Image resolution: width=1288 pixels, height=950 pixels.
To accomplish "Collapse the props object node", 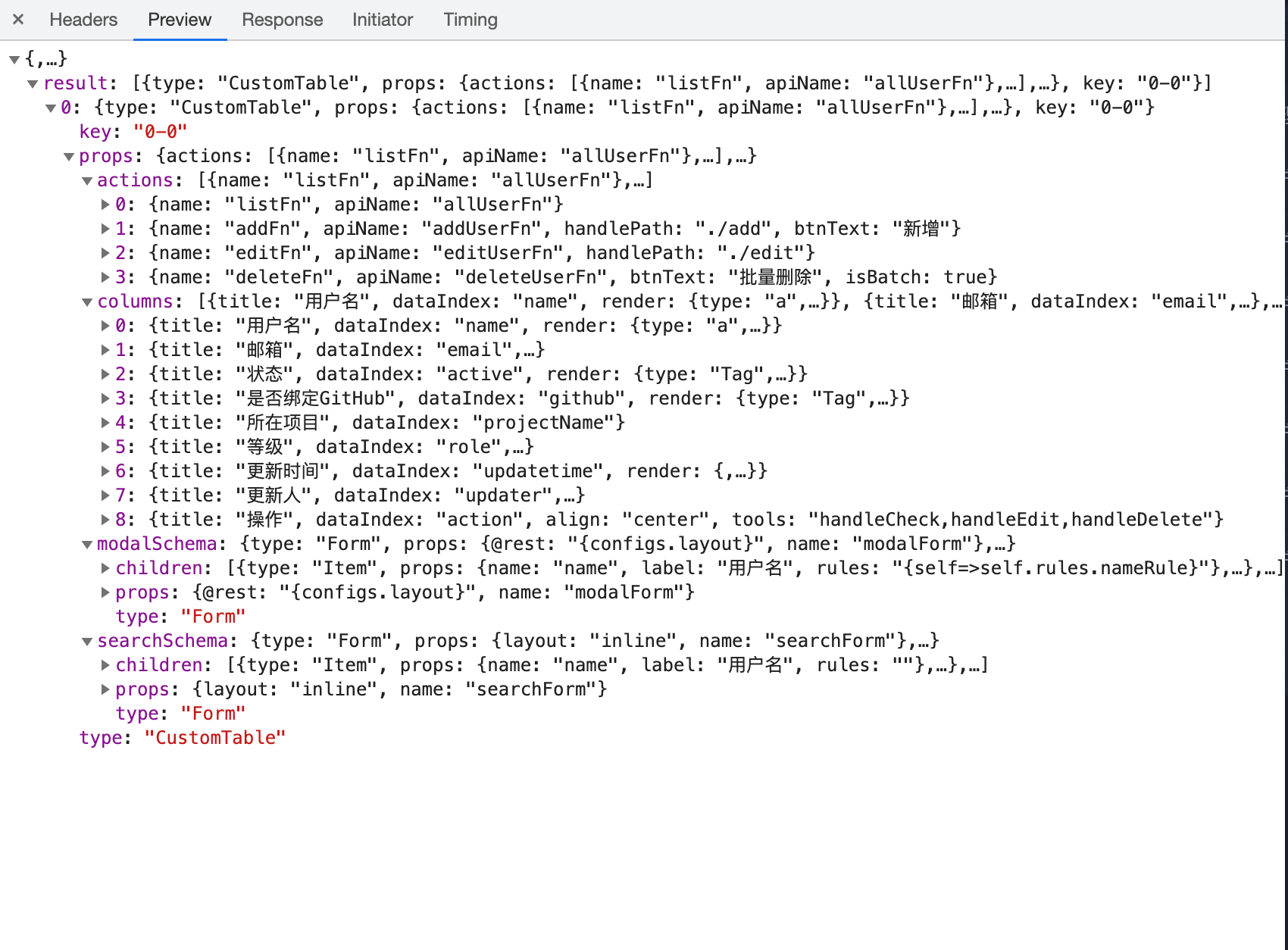I will [x=69, y=156].
